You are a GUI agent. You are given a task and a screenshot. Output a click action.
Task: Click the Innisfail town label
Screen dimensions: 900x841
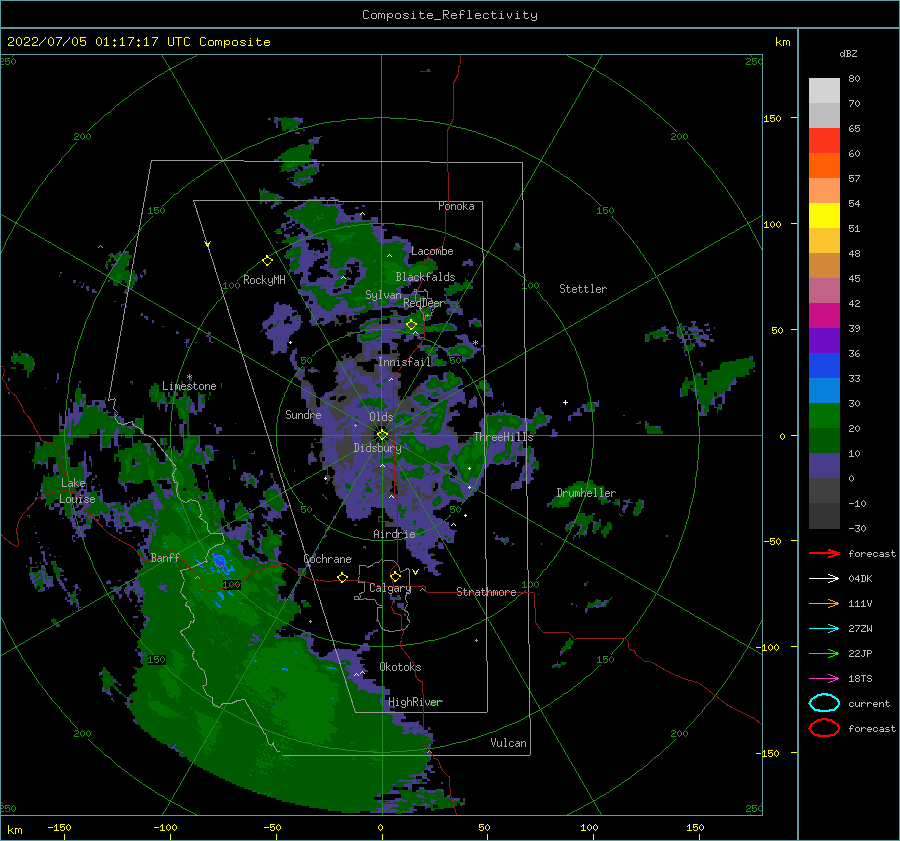(x=404, y=362)
